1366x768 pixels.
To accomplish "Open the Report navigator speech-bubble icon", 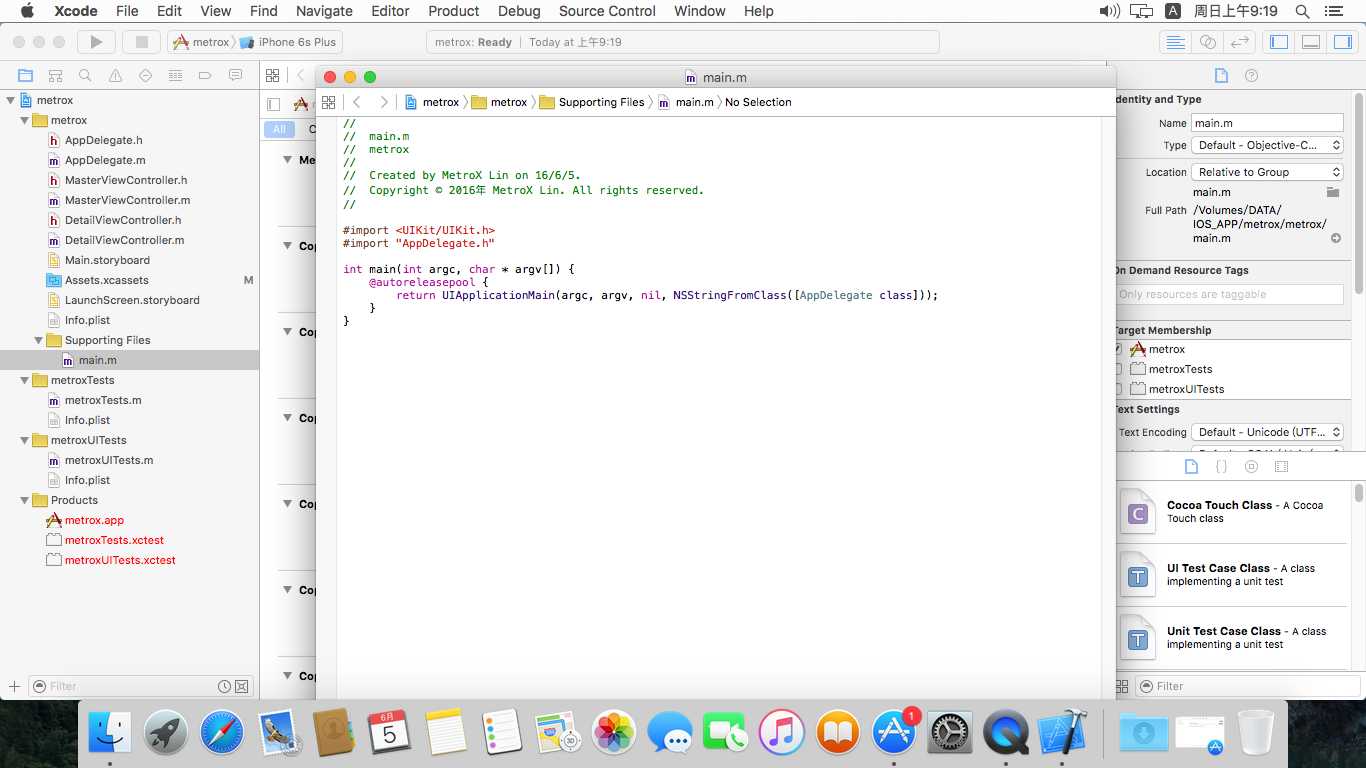I will coord(236,76).
